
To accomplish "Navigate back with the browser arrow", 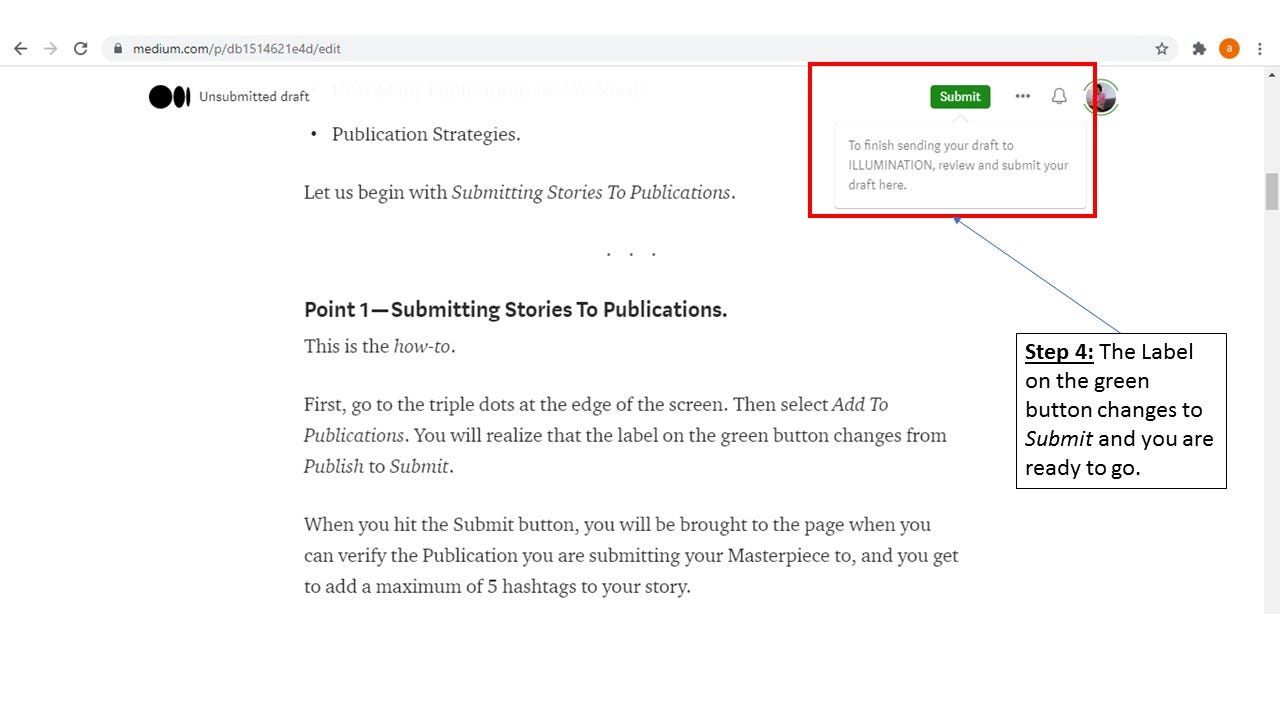I will (20, 48).
